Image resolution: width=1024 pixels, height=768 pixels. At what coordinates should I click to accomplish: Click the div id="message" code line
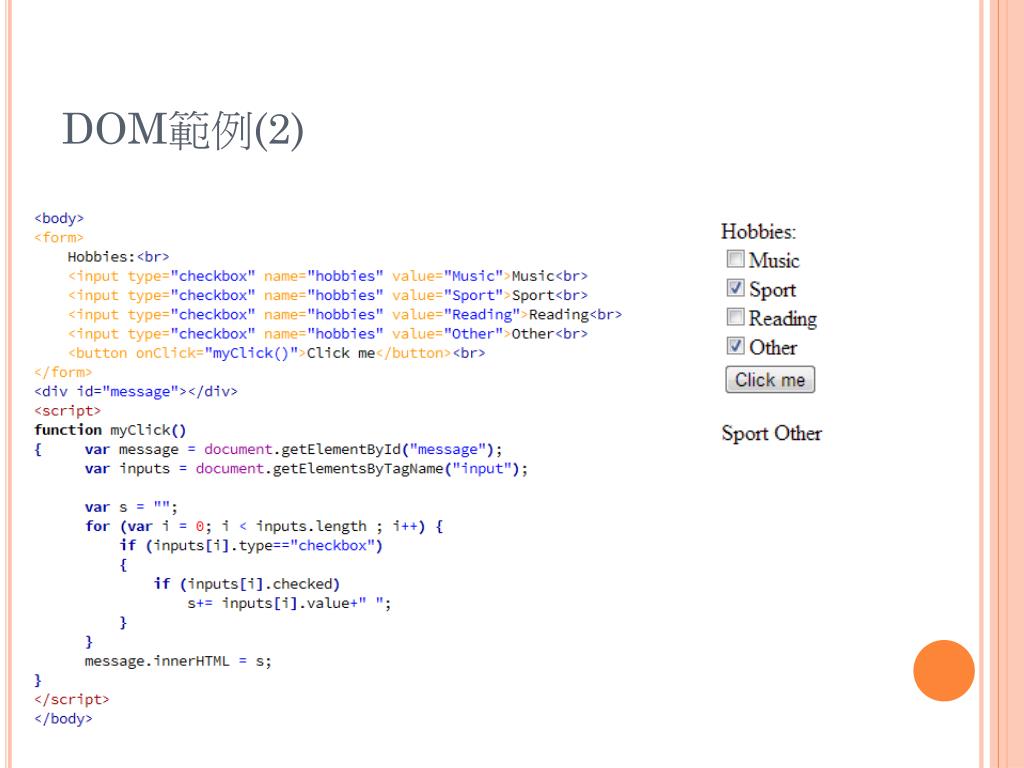136,392
